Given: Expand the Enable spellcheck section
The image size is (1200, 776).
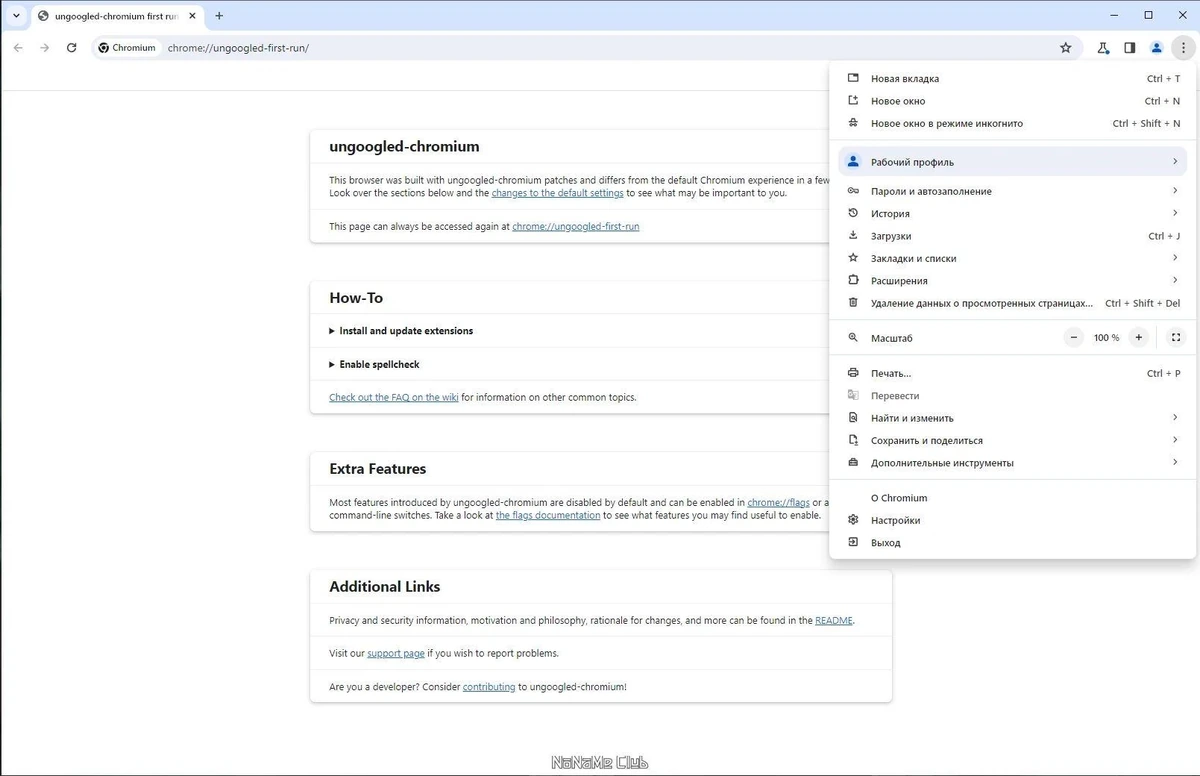Looking at the screenshot, I should tap(374, 365).
